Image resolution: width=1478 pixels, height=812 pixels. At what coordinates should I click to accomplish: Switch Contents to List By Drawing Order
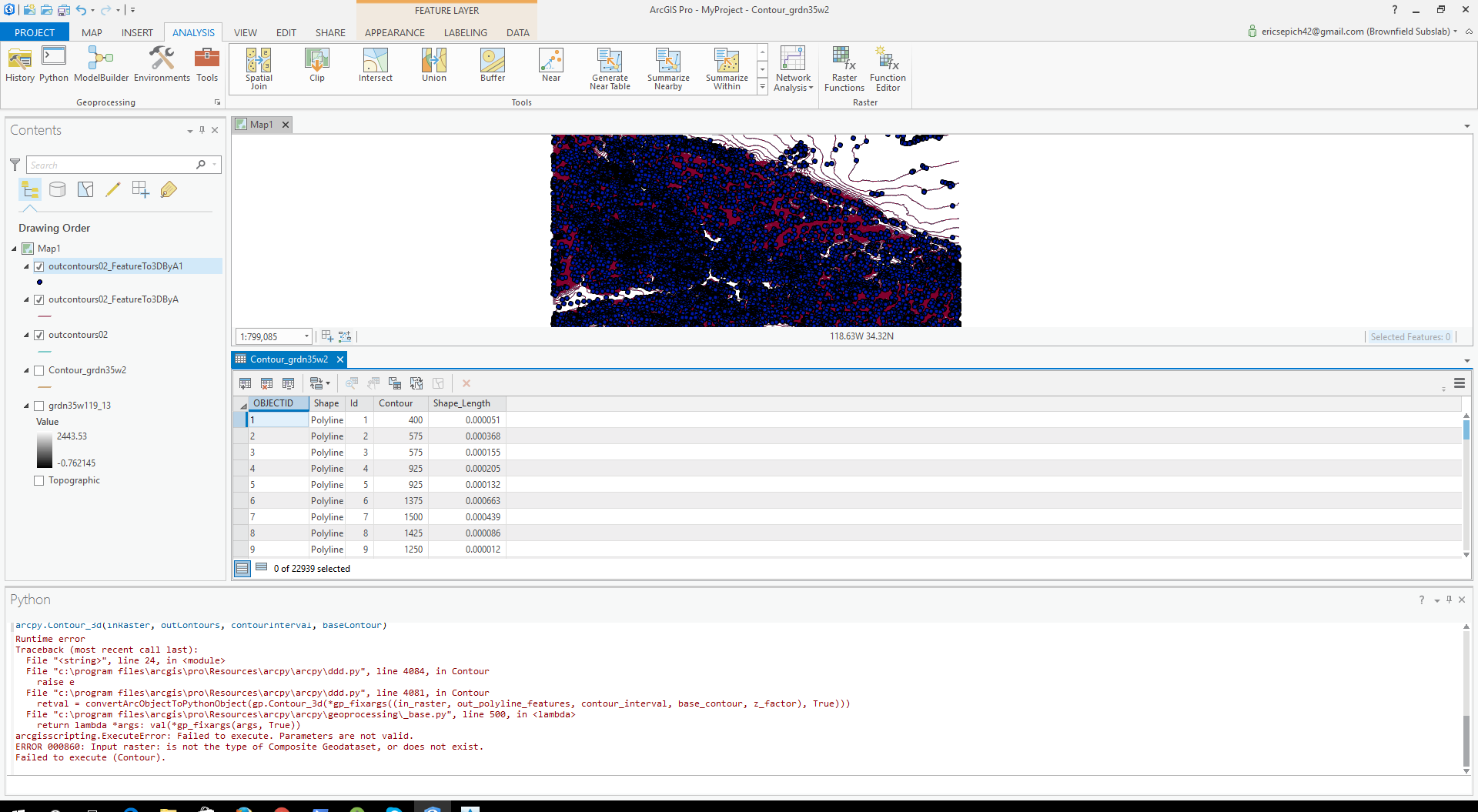(30, 189)
